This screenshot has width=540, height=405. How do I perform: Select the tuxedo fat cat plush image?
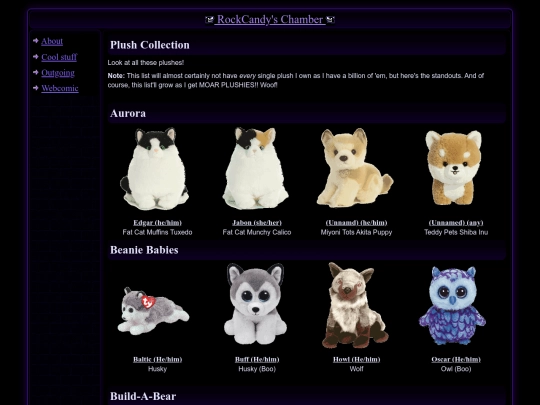click(155, 168)
